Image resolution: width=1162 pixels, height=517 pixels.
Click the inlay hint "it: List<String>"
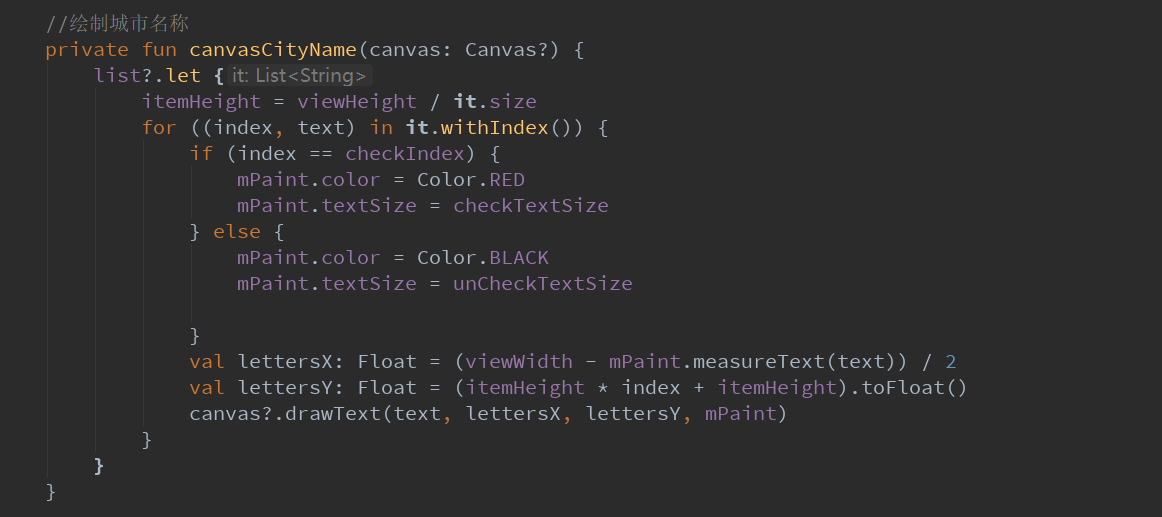pyautogui.click(x=298, y=75)
